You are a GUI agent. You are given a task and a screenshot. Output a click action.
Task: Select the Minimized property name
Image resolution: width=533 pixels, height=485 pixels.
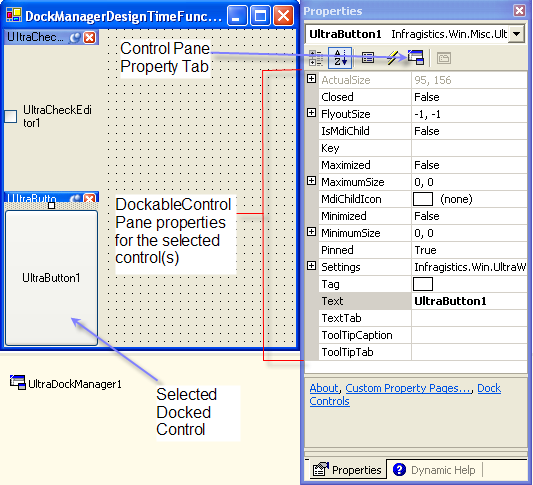pyautogui.click(x=344, y=216)
